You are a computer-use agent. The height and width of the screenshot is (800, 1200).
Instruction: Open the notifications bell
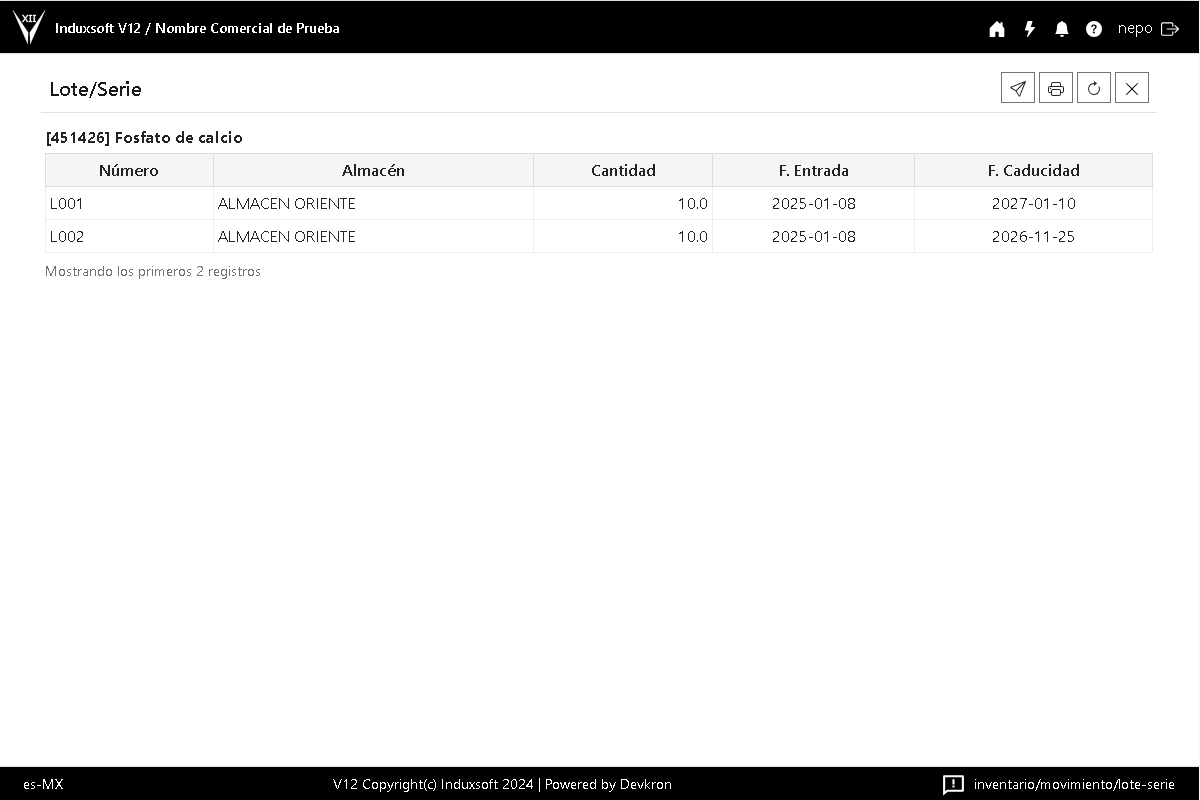(x=1062, y=29)
